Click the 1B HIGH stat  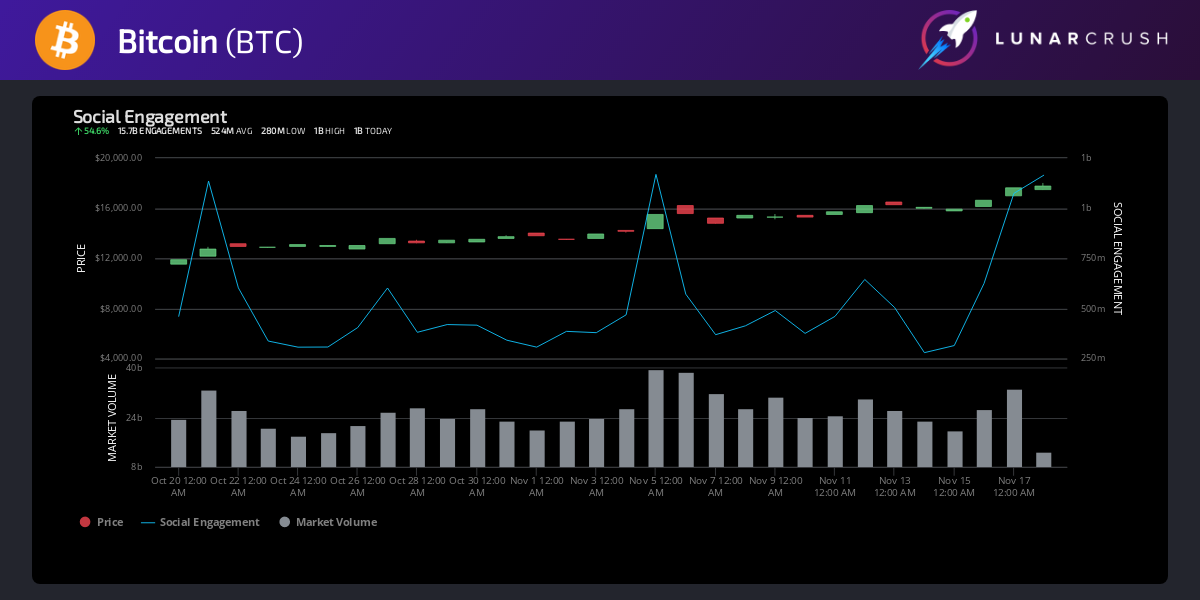[329, 131]
